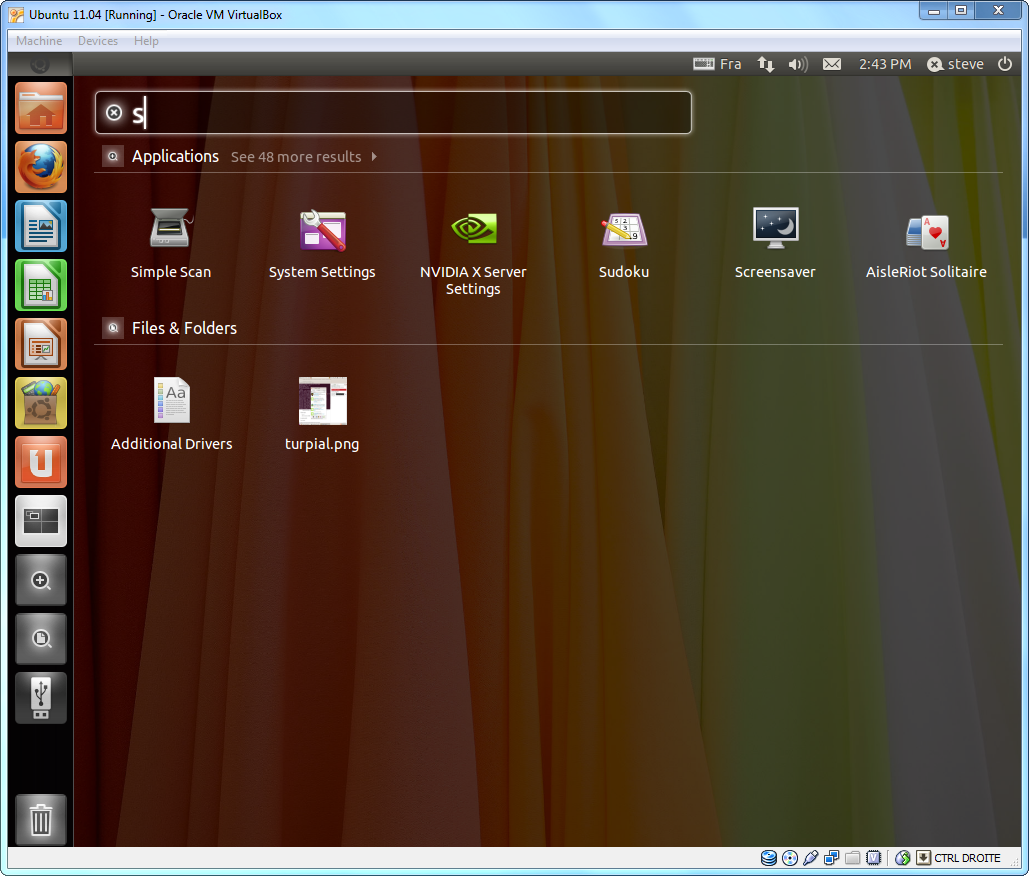Open LibreOffice Writer from the launcher
Screen dimensions: 1029x876
coord(41,226)
